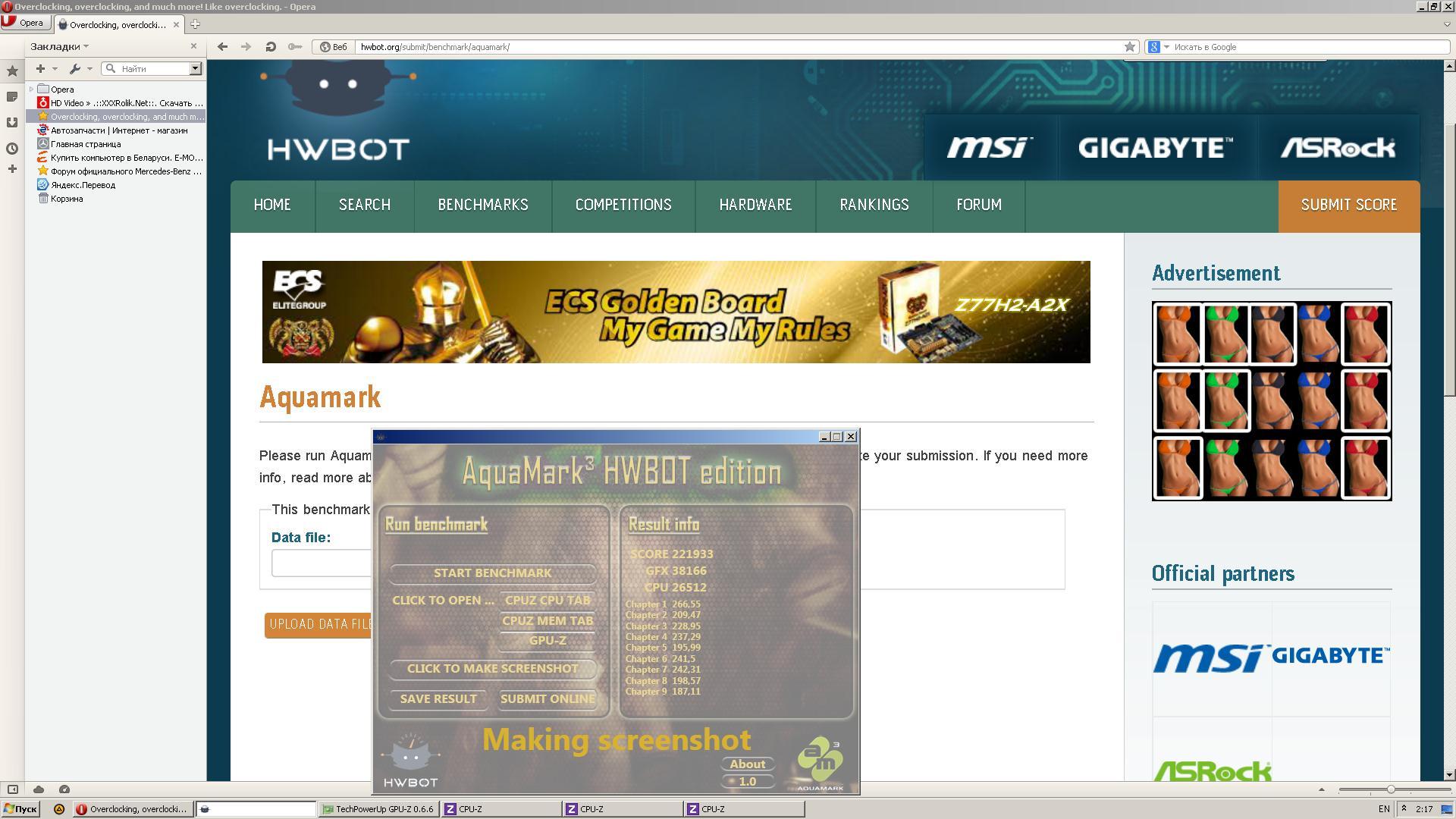Viewport: 1456px width, 819px height.
Task: Open the Закладки panel title dropdown
Action: click(x=59, y=46)
